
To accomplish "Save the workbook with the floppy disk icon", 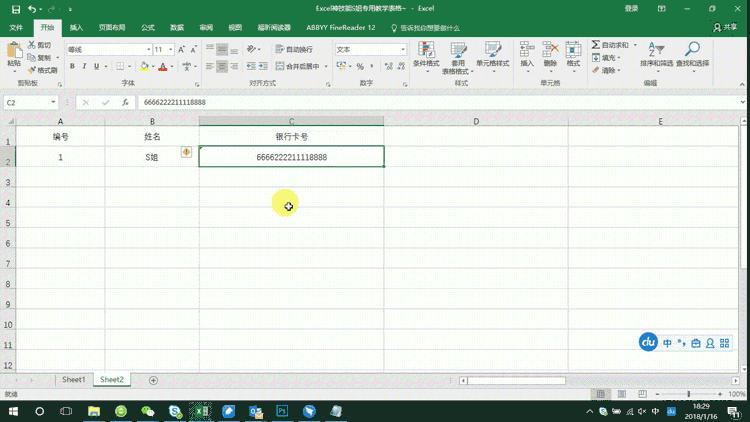I will pyautogui.click(x=16, y=9).
